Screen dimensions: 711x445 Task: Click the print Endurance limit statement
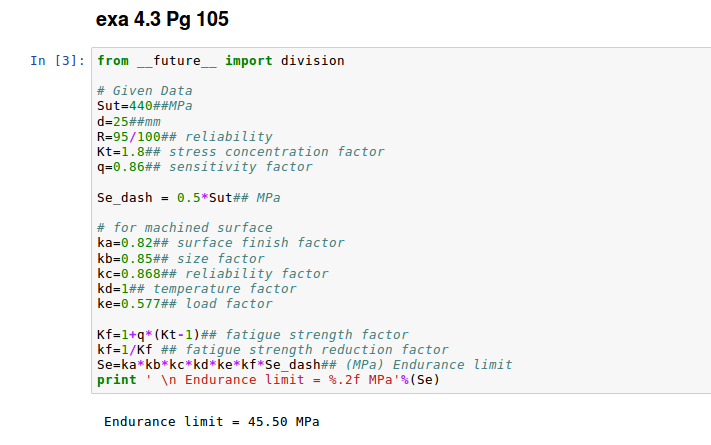point(268,380)
